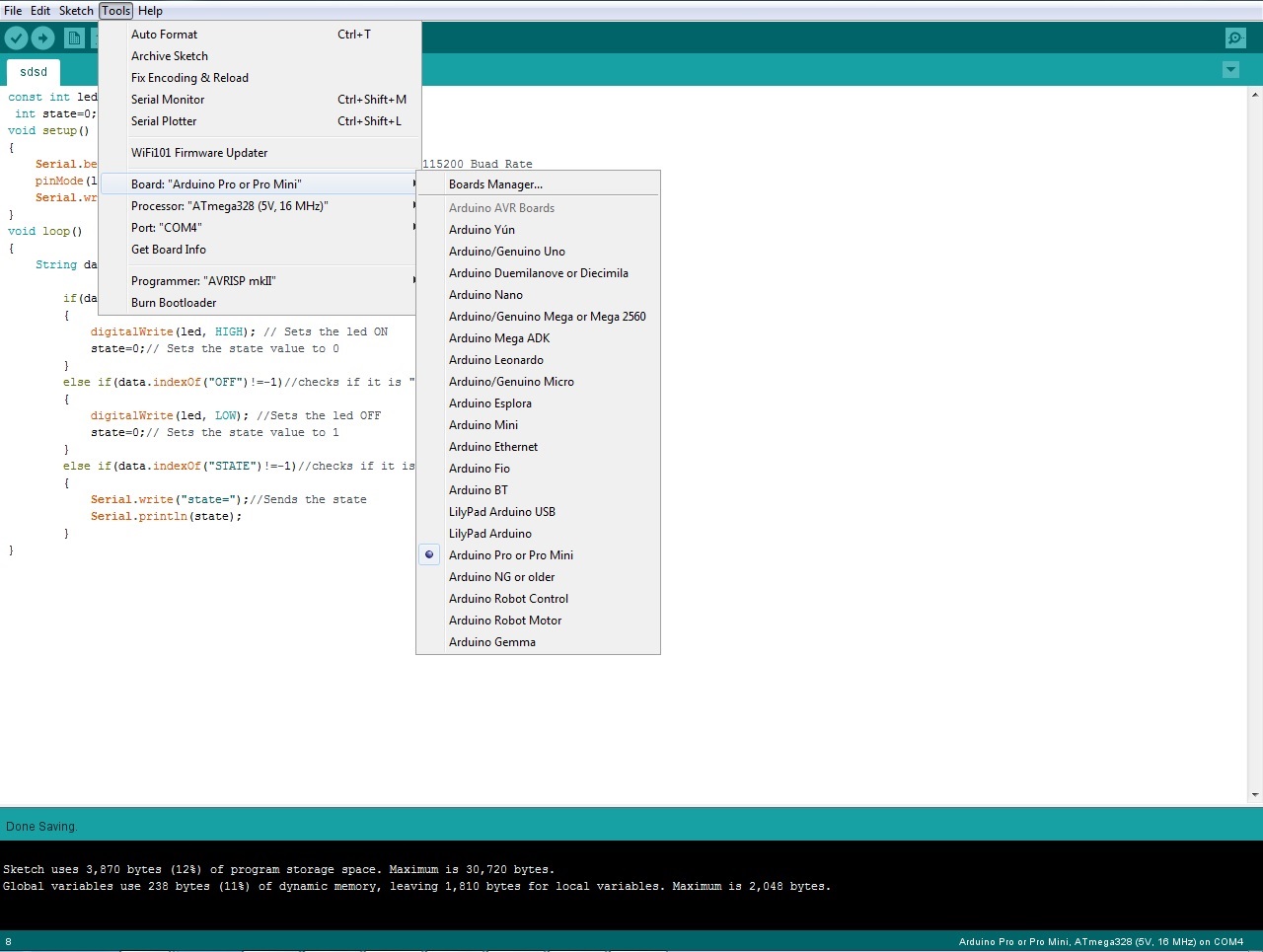The height and width of the screenshot is (952, 1263).
Task: Select Arduino/Genuino Uno board
Action: click(x=538, y=252)
